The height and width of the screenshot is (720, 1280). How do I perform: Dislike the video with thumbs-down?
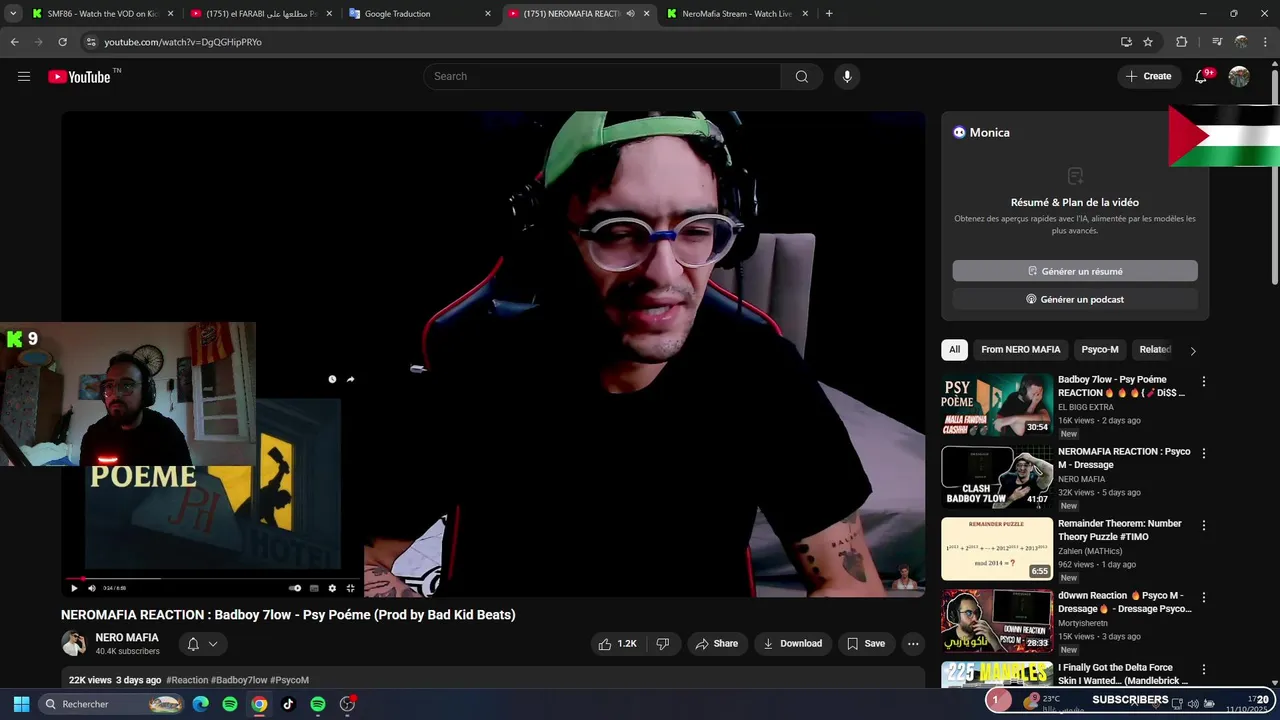(663, 644)
